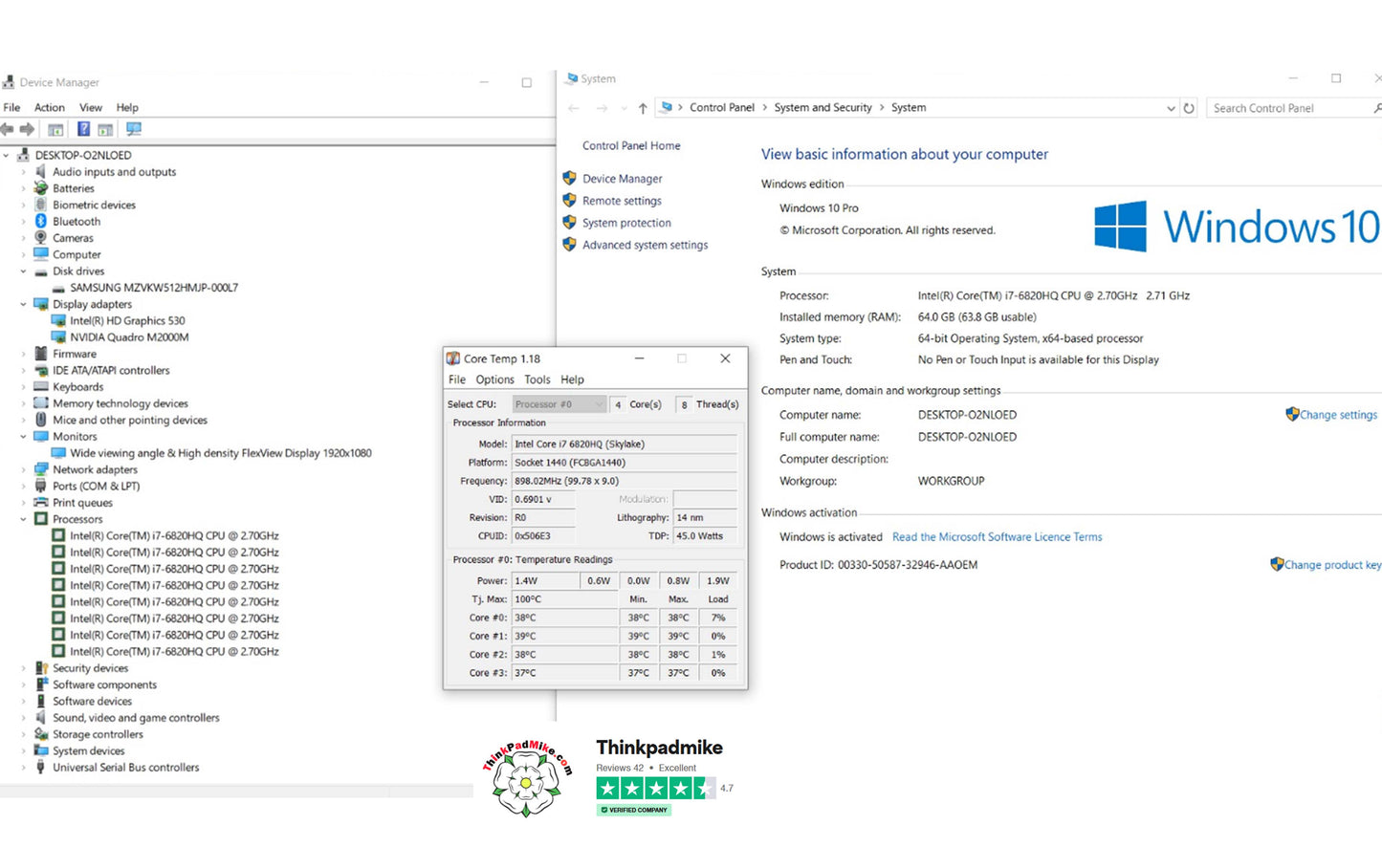Image resolution: width=1382 pixels, height=868 pixels.
Task: Select NVIDIA Quadro M2000M device
Action: click(129, 337)
